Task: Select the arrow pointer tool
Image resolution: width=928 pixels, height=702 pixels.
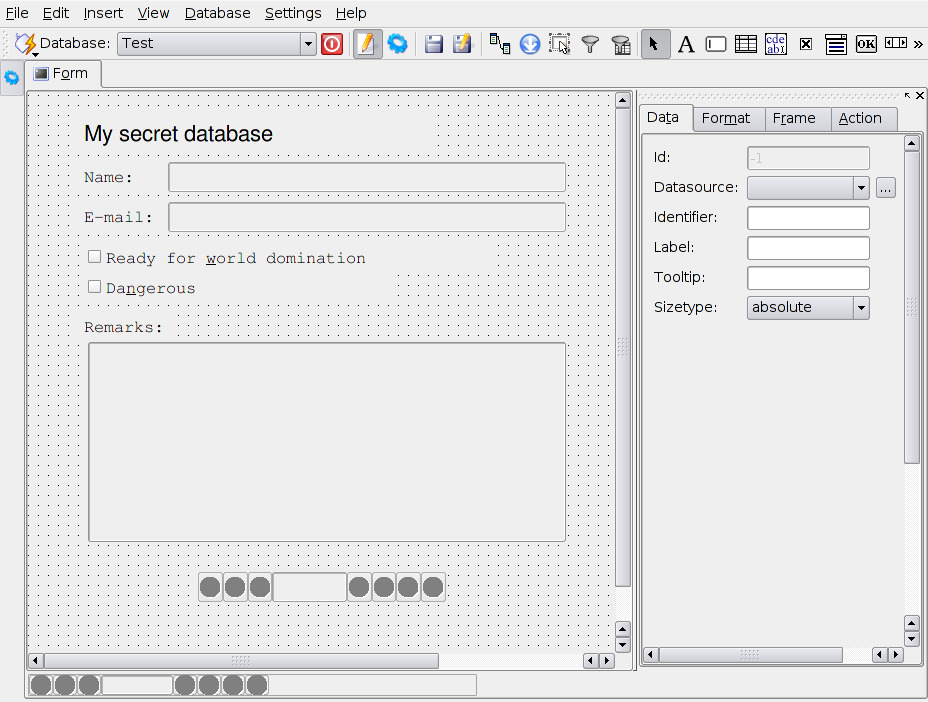Action: pos(655,44)
